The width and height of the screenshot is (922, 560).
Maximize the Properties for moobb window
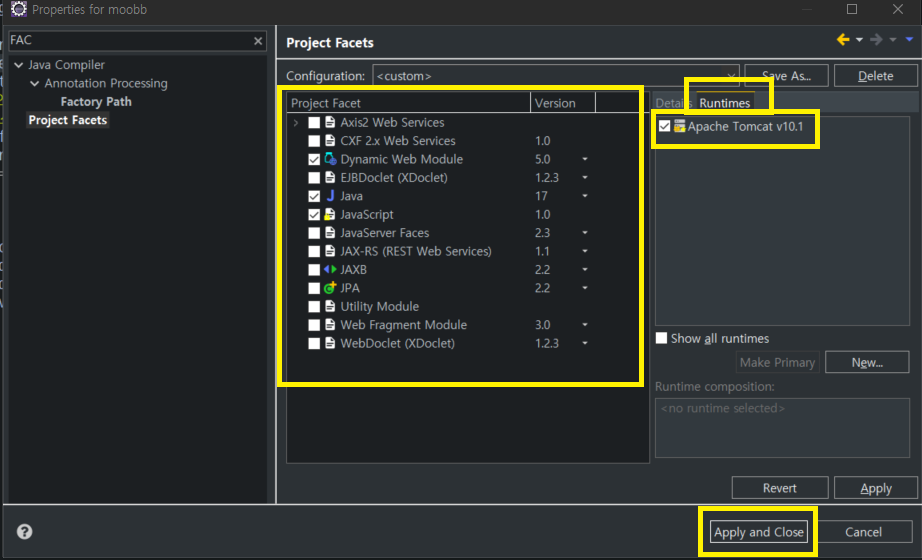[851, 9]
